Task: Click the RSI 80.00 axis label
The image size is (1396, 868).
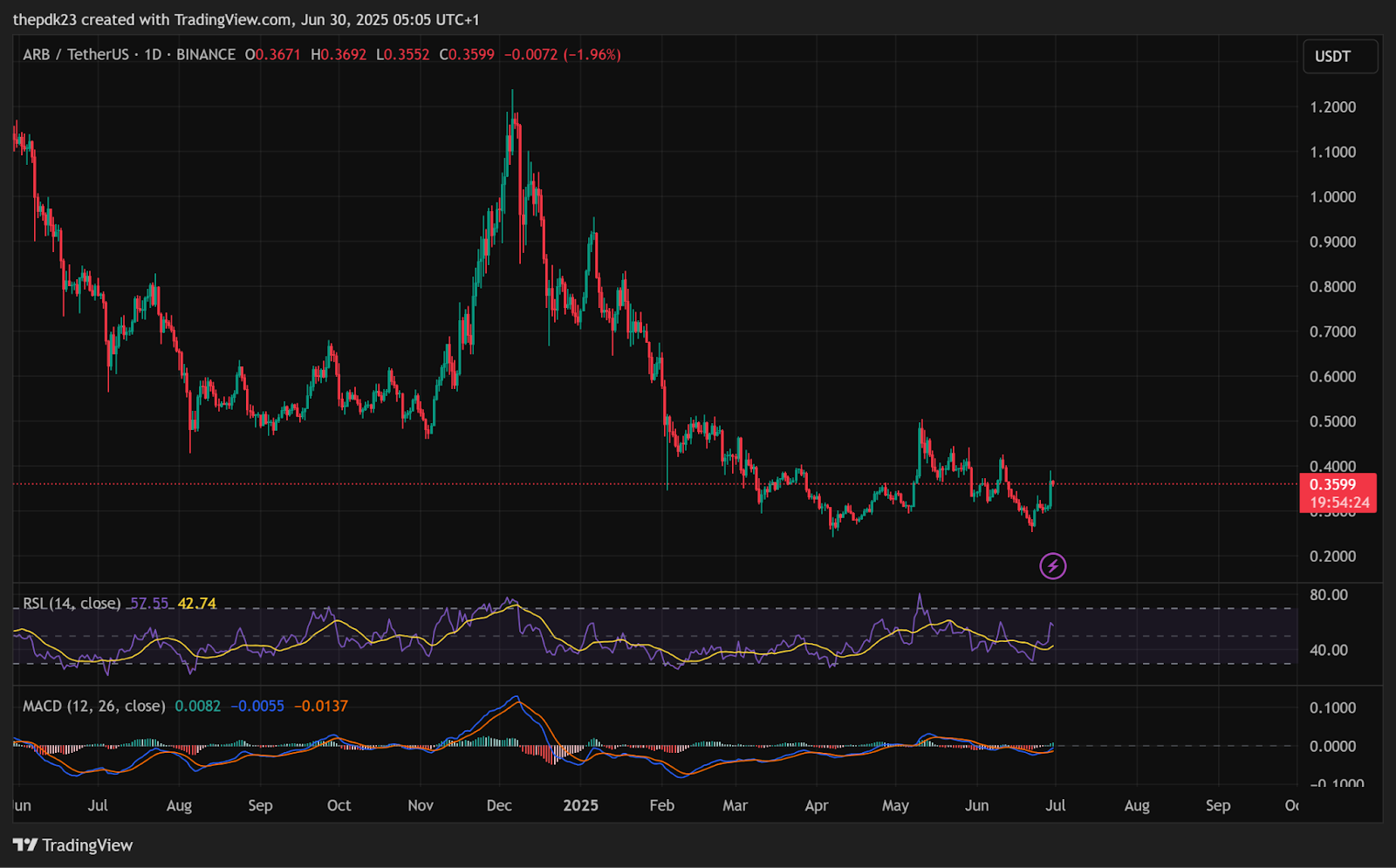Action: [x=1329, y=595]
